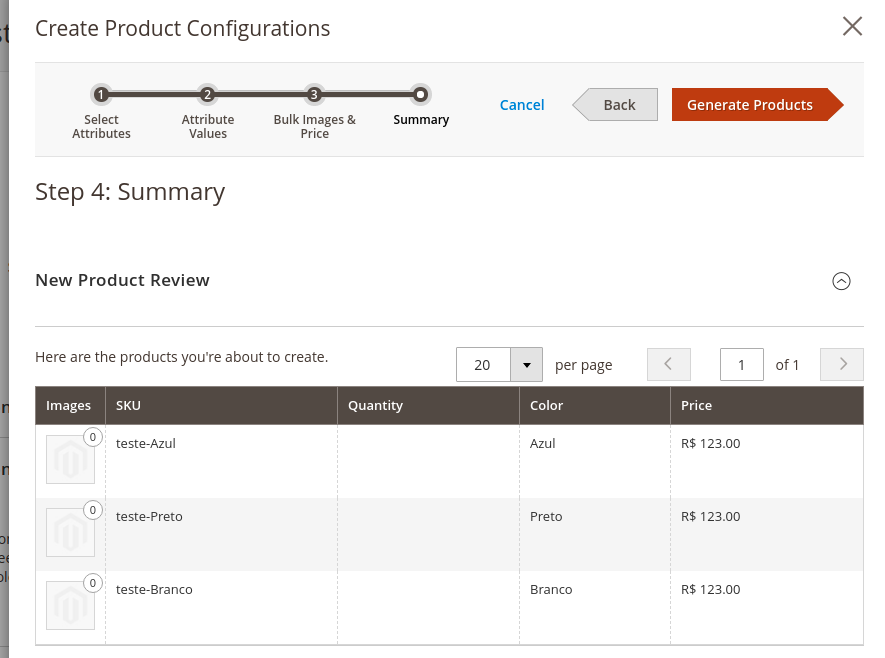Click image count badge for teste-Azul
Viewport: 885px width, 658px height.
point(93,437)
